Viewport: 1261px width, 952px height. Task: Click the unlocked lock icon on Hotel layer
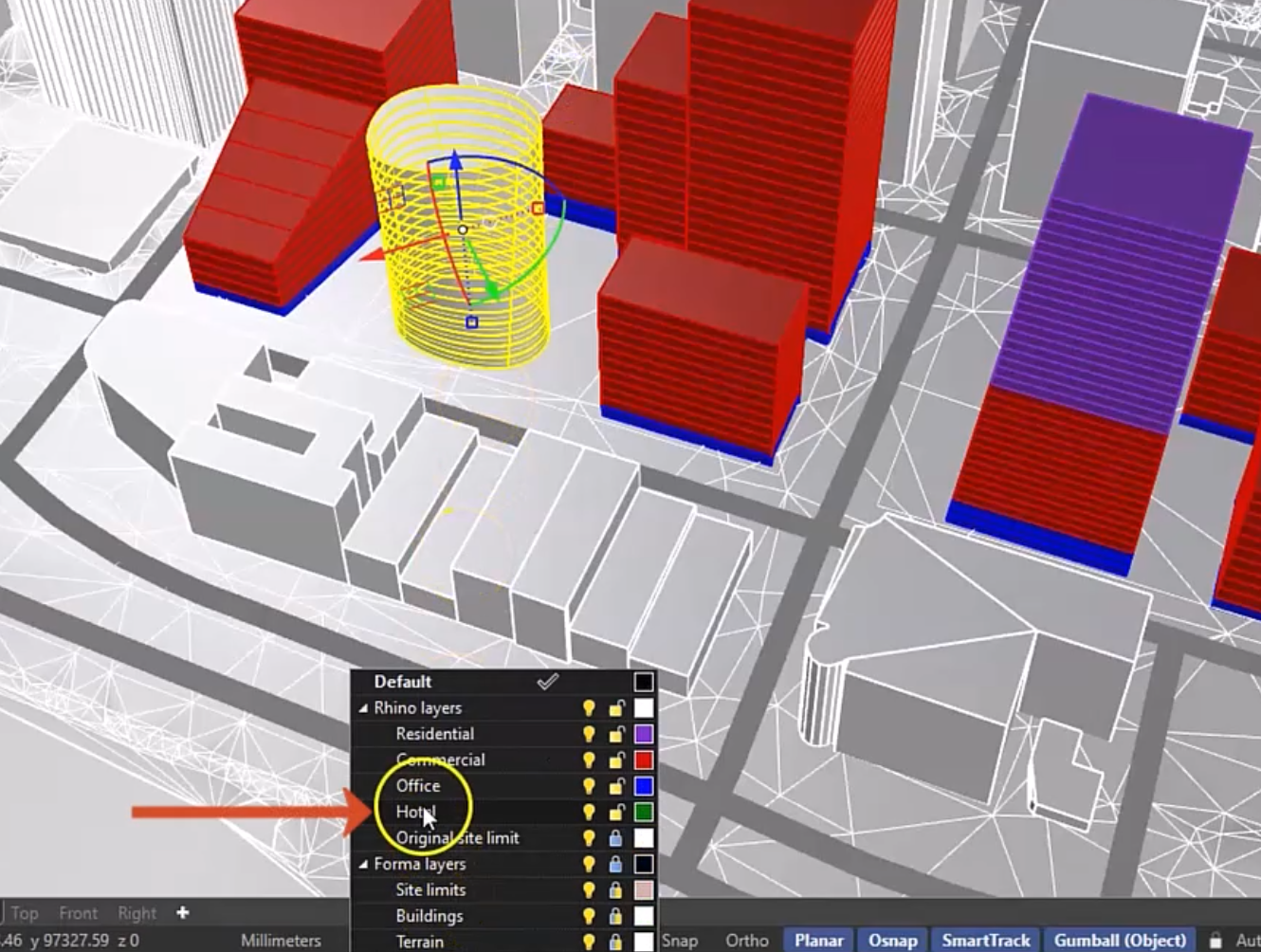pos(616,813)
